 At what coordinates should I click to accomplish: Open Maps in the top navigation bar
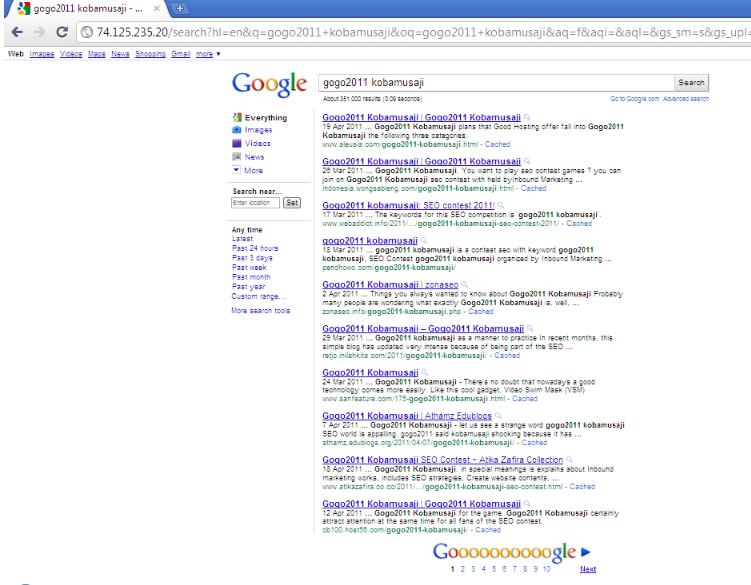(97, 54)
